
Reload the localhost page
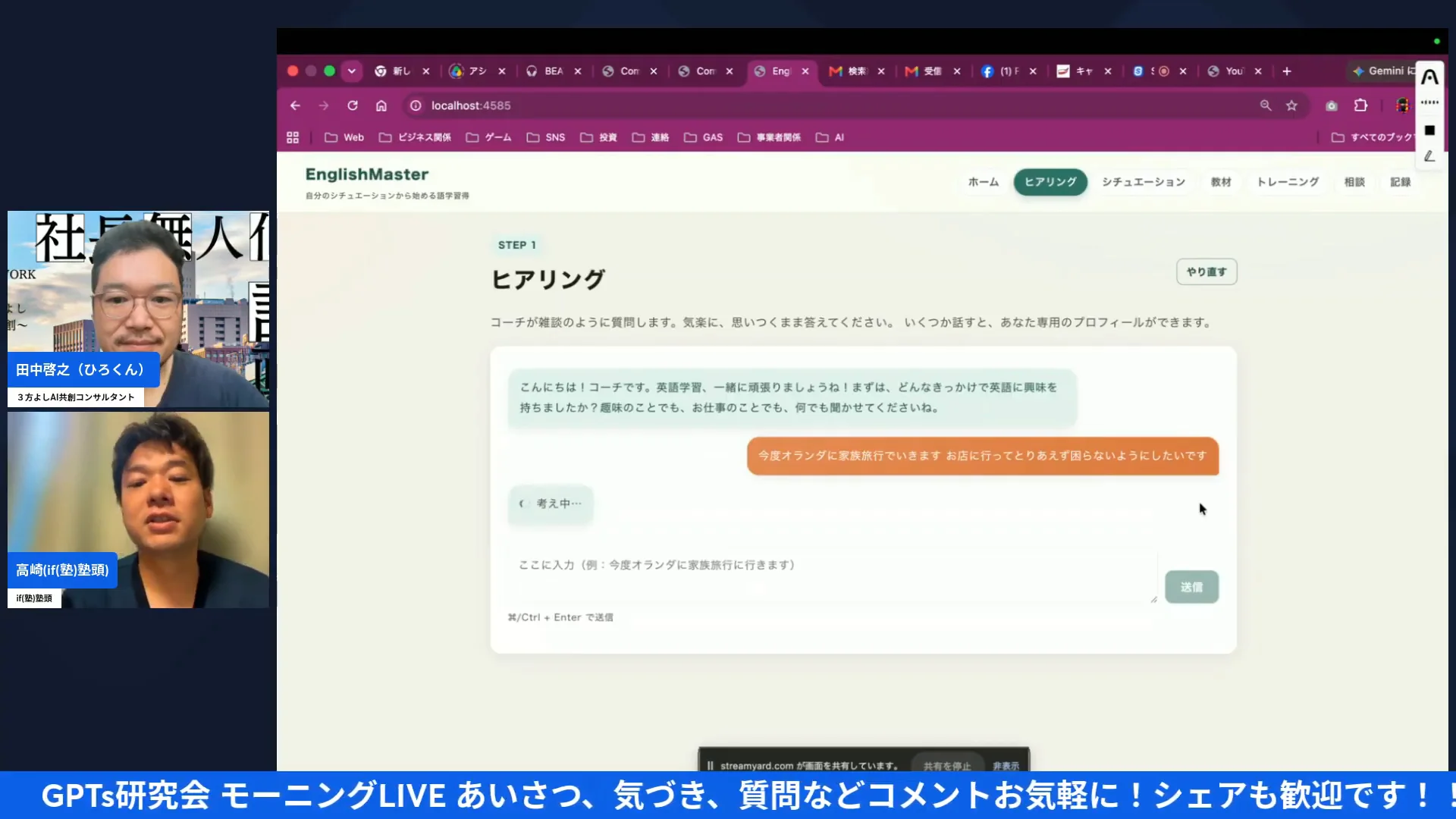coord(353,105)
